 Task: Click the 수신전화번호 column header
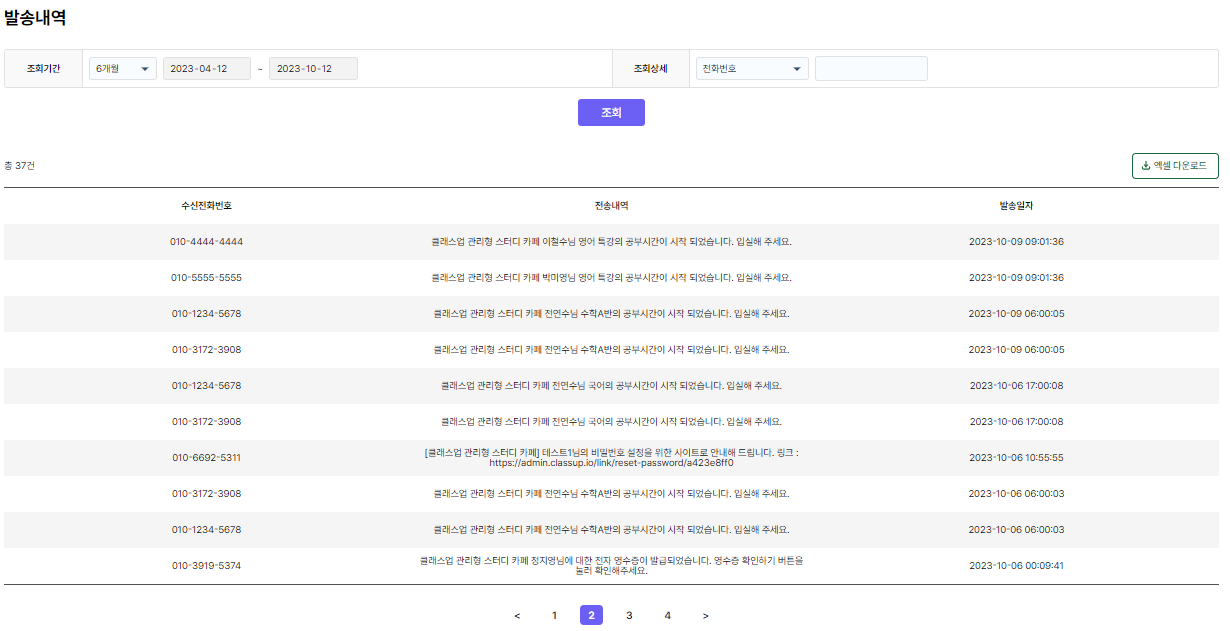point(206,206)
